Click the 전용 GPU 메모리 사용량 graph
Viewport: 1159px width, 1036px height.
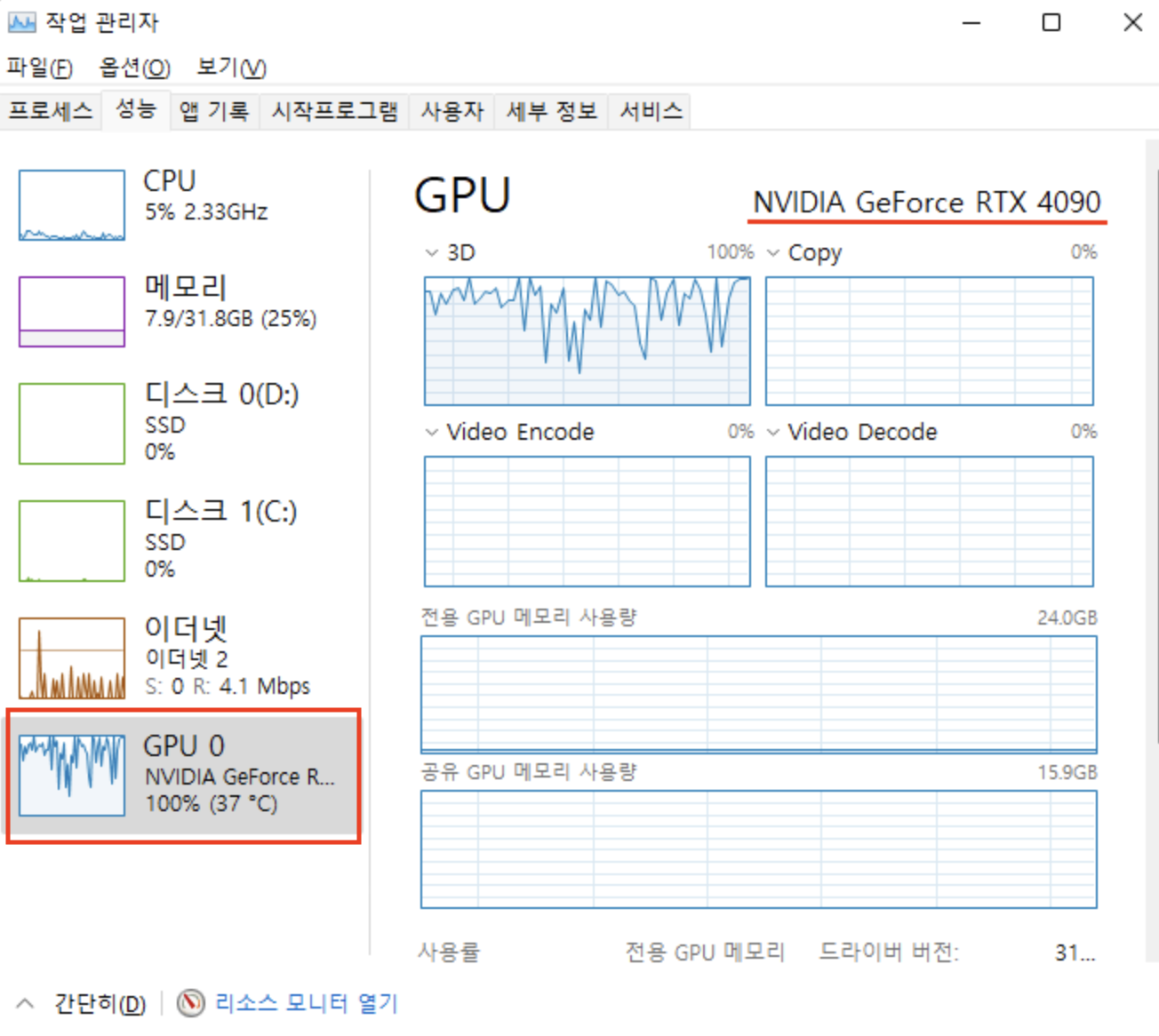(x=759, y=695)
